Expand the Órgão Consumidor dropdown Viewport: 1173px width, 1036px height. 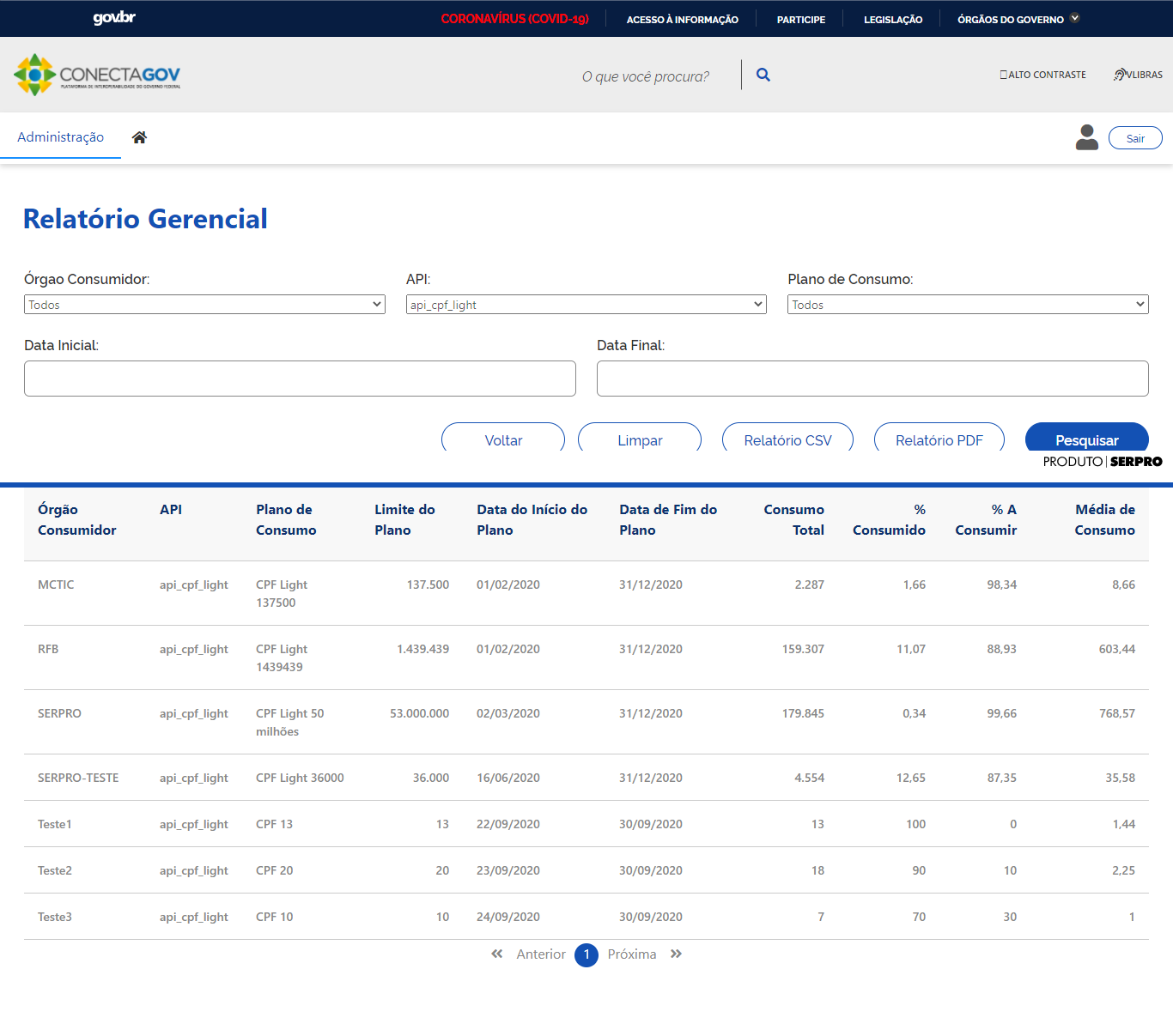204,305
